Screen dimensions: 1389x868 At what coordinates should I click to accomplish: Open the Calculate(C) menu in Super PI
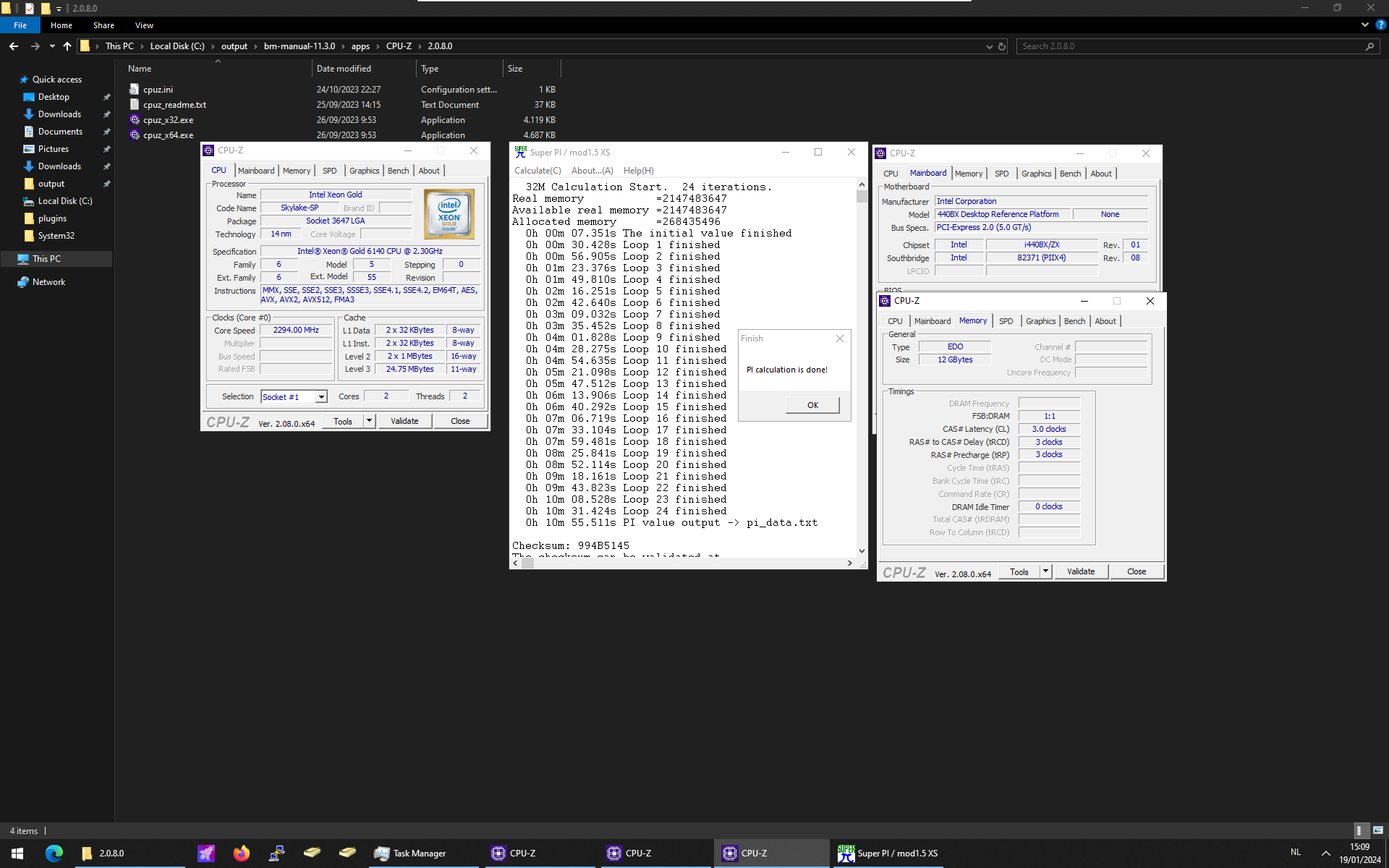pos(538,171)
